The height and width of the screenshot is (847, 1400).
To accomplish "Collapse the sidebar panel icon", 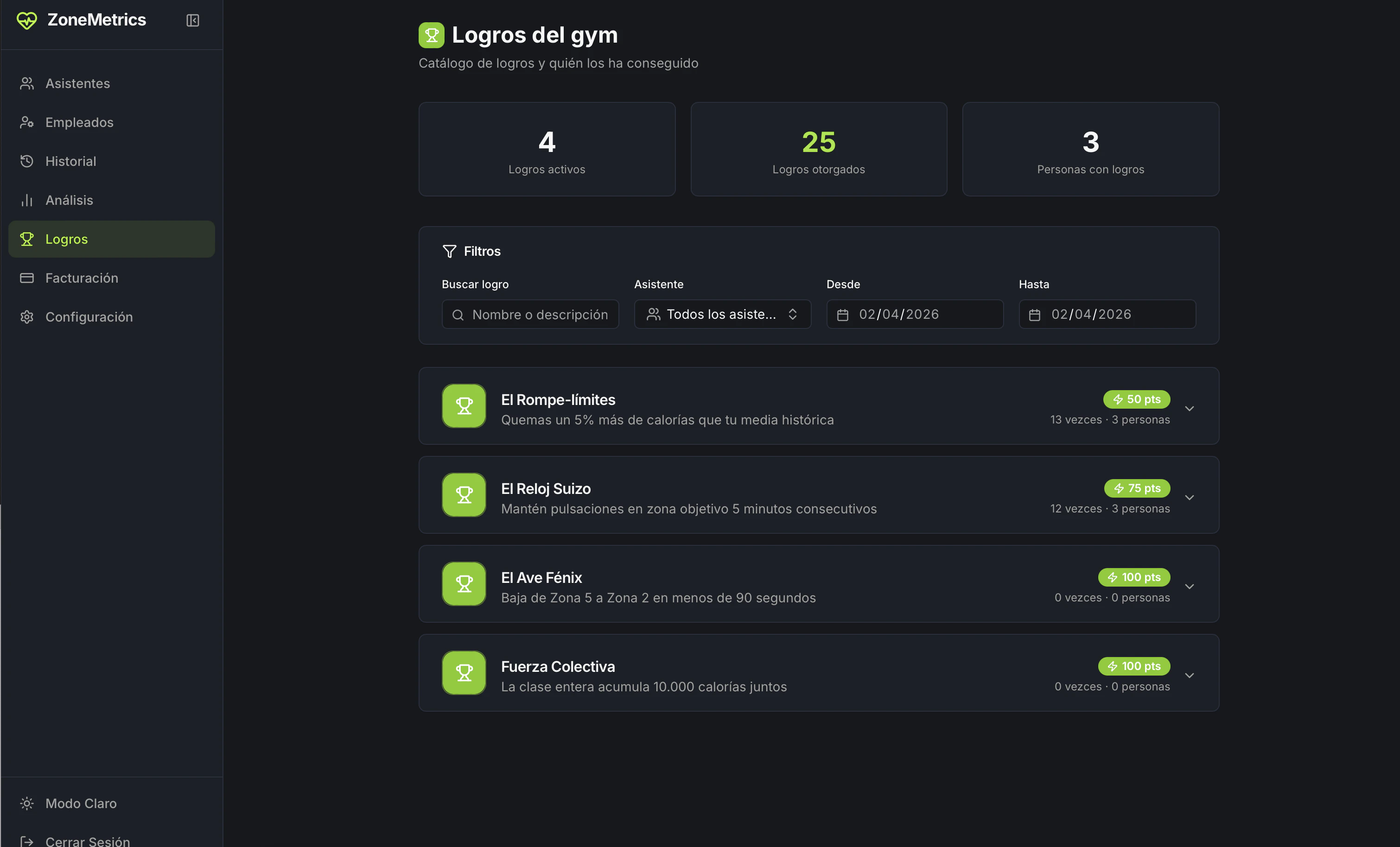I will [x=192, y=20].
